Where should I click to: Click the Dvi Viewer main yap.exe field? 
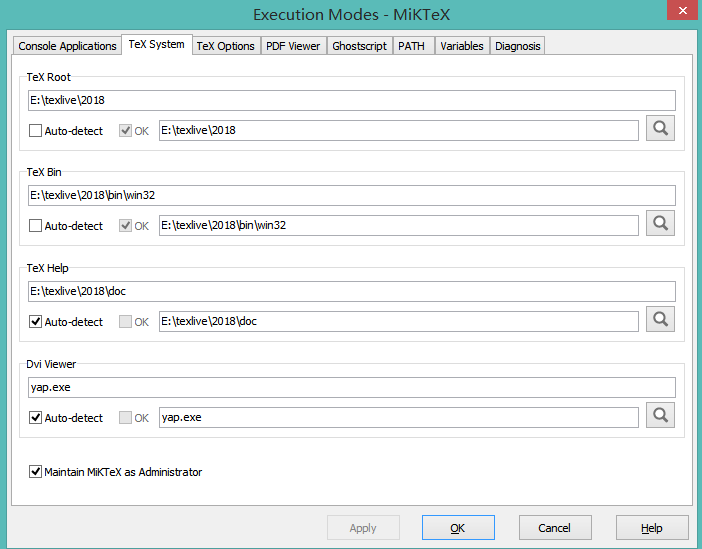coord(351,387)
